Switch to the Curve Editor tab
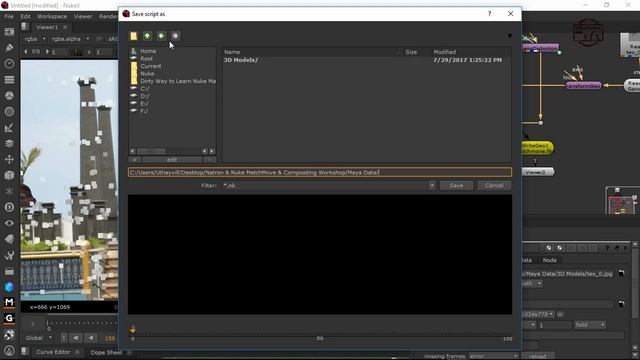 53,352
